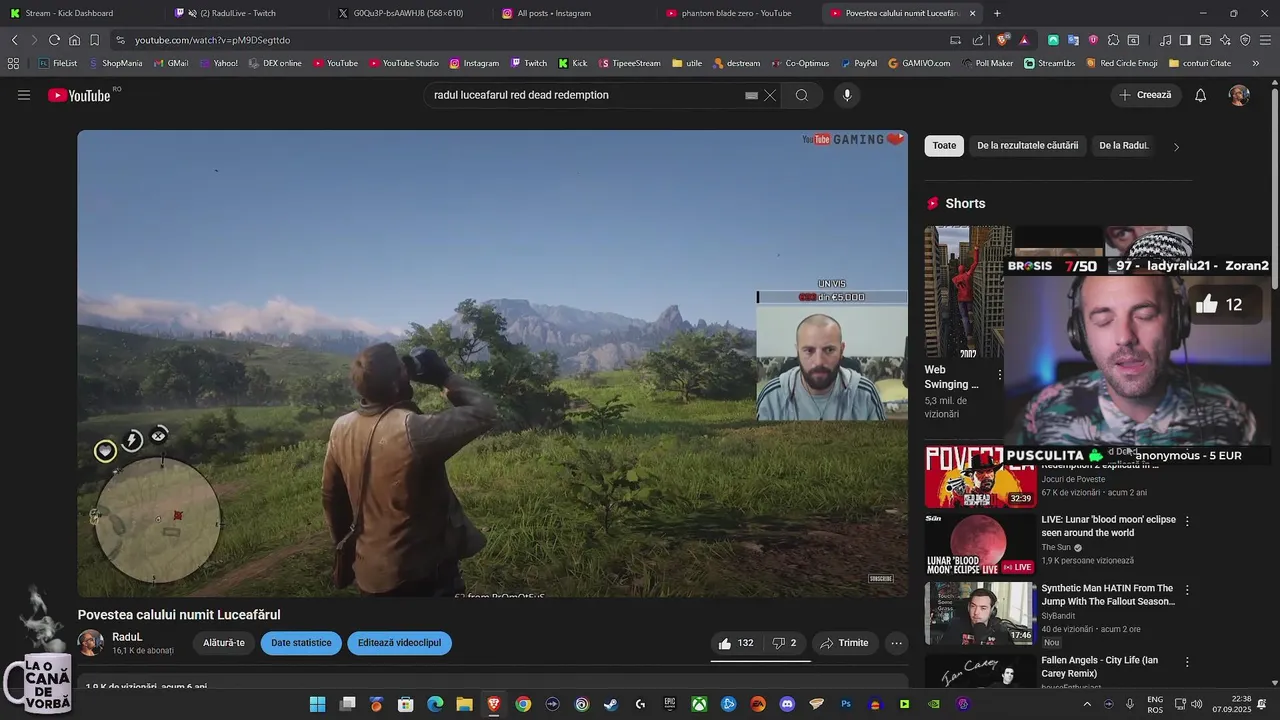Open Brave Shields lion icon
This screenshot has height=720, width=1280.
pos(1003,40)
